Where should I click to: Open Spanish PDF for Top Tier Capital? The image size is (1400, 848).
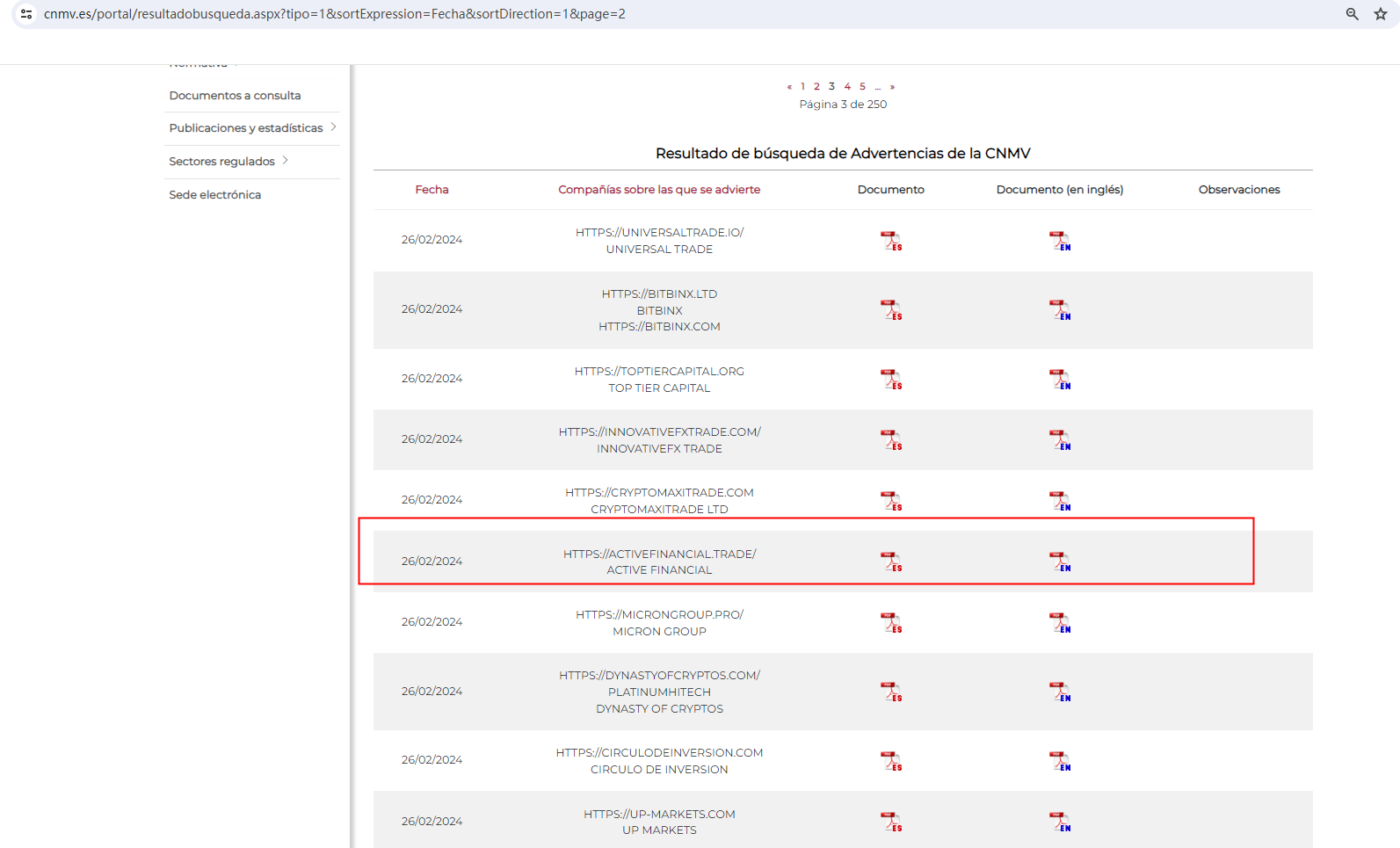(890, 380)
